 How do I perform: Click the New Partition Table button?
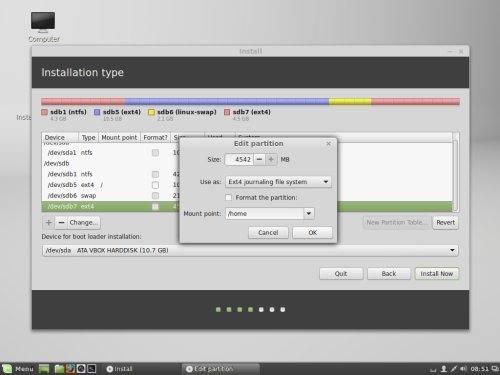tap(397, 222)
